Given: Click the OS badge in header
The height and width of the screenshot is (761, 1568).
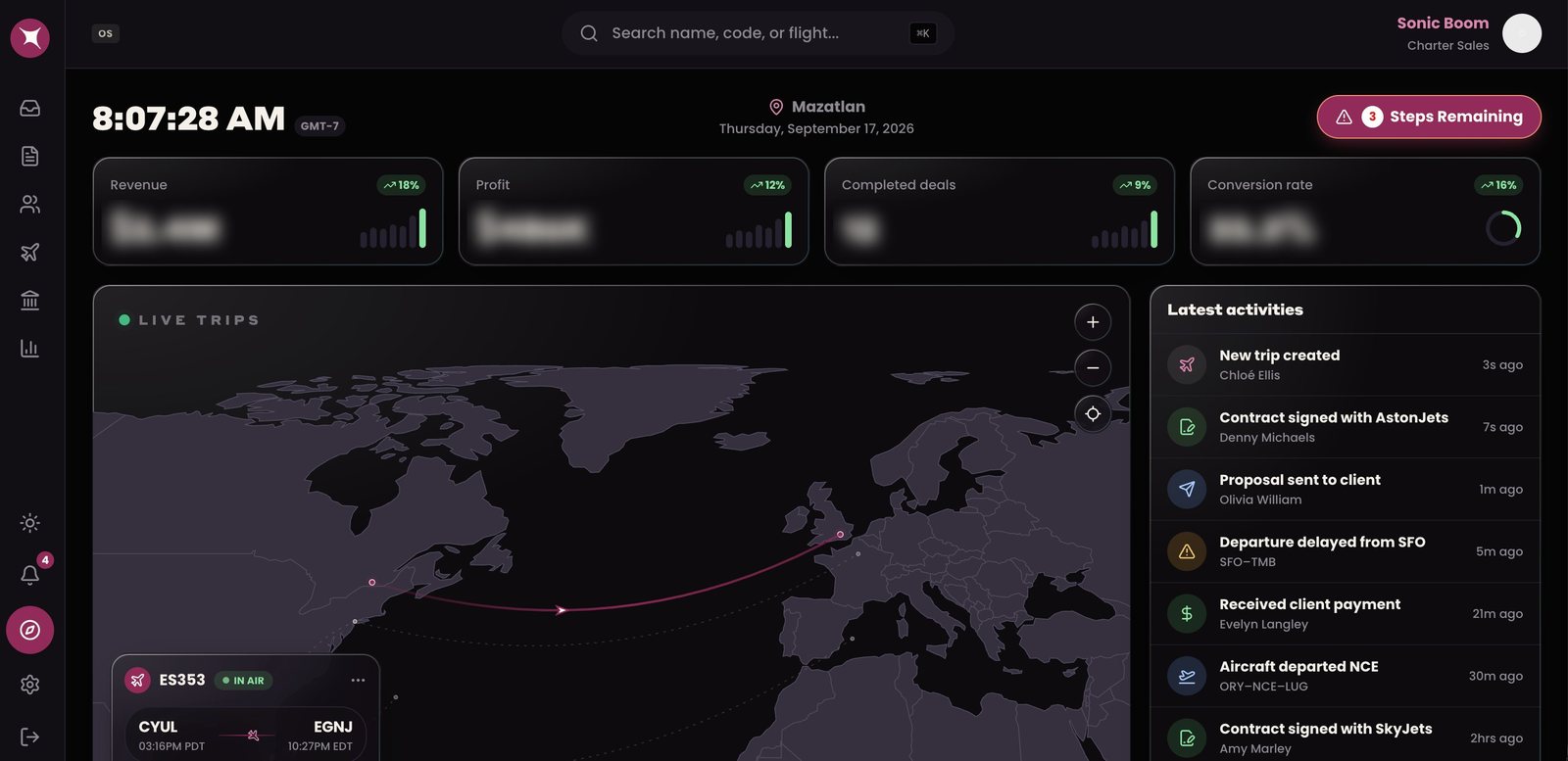Looking at the screenshot, I should coord(105,33).
